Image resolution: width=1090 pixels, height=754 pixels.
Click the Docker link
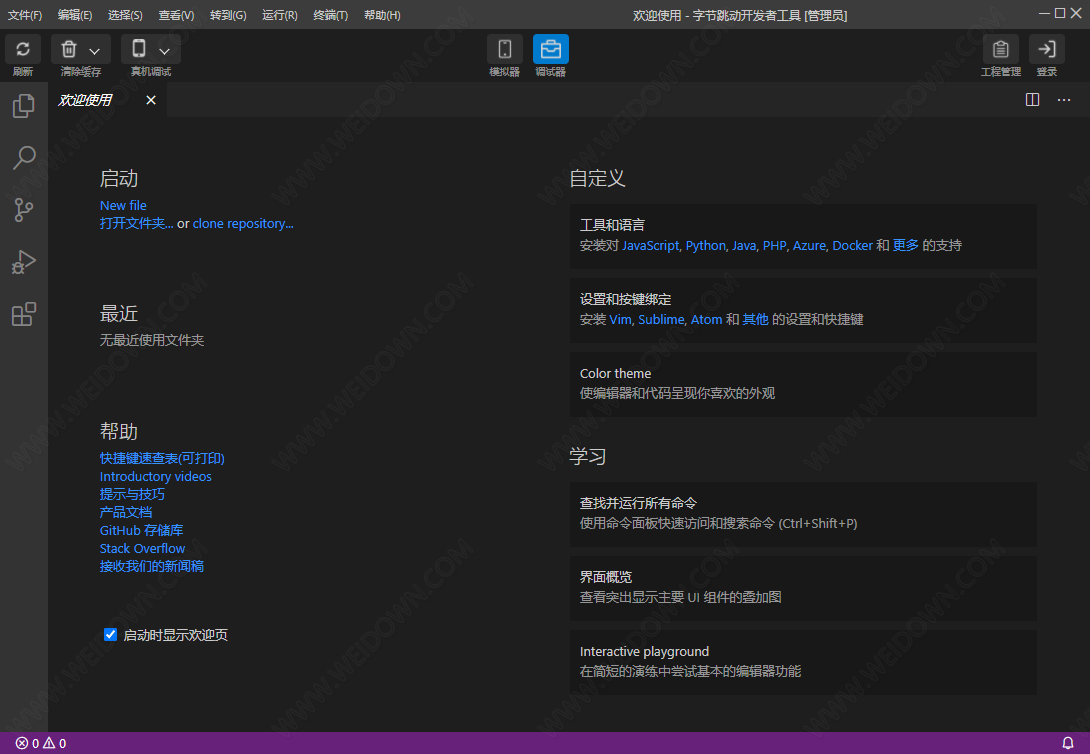[852, 245]
